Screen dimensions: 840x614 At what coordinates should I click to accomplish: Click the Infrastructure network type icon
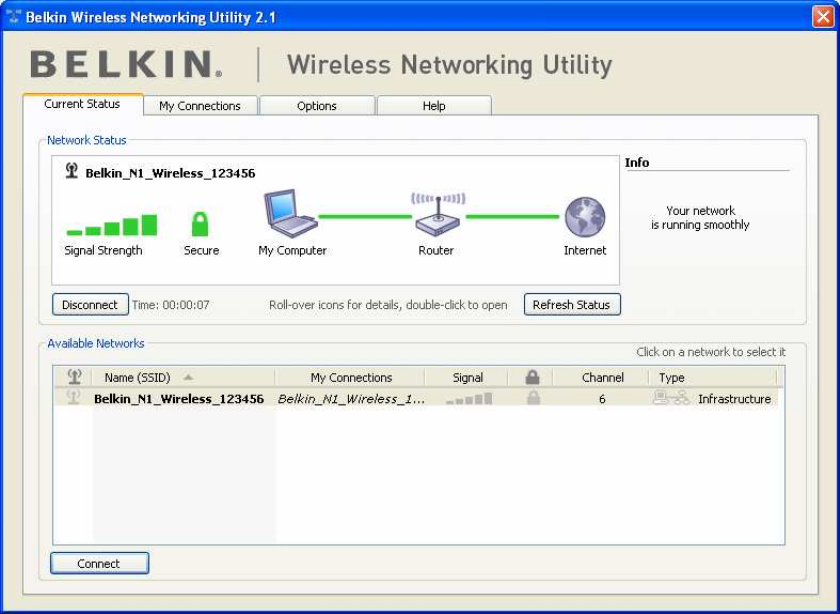click(671, 398)
